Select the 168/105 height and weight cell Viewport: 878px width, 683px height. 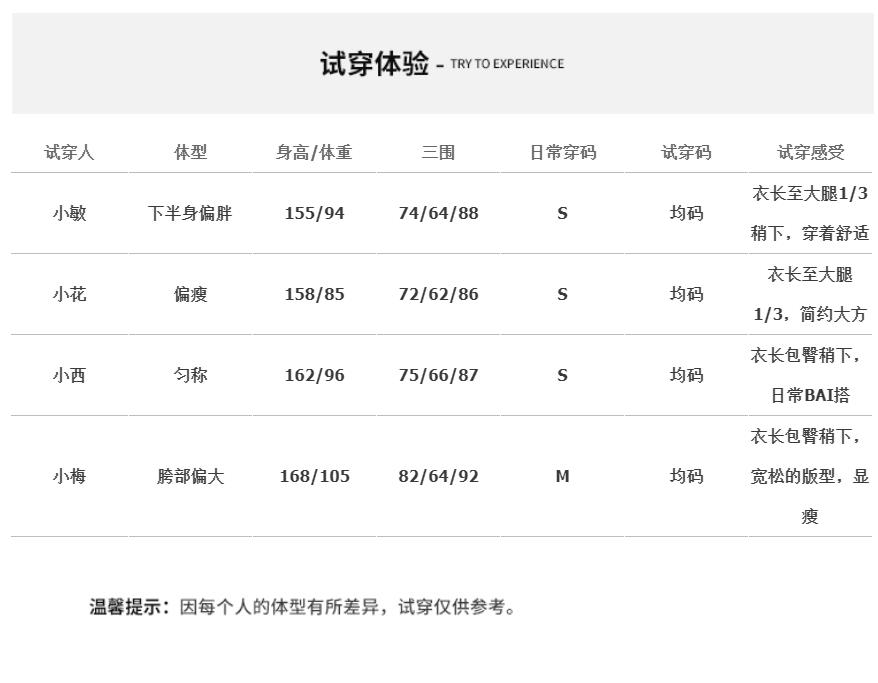point(314,476)
